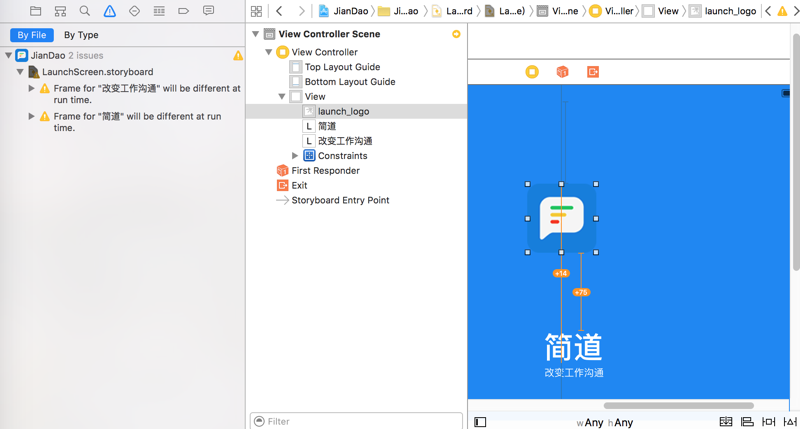Open the Breakpoint navigator

click(183, 11)
